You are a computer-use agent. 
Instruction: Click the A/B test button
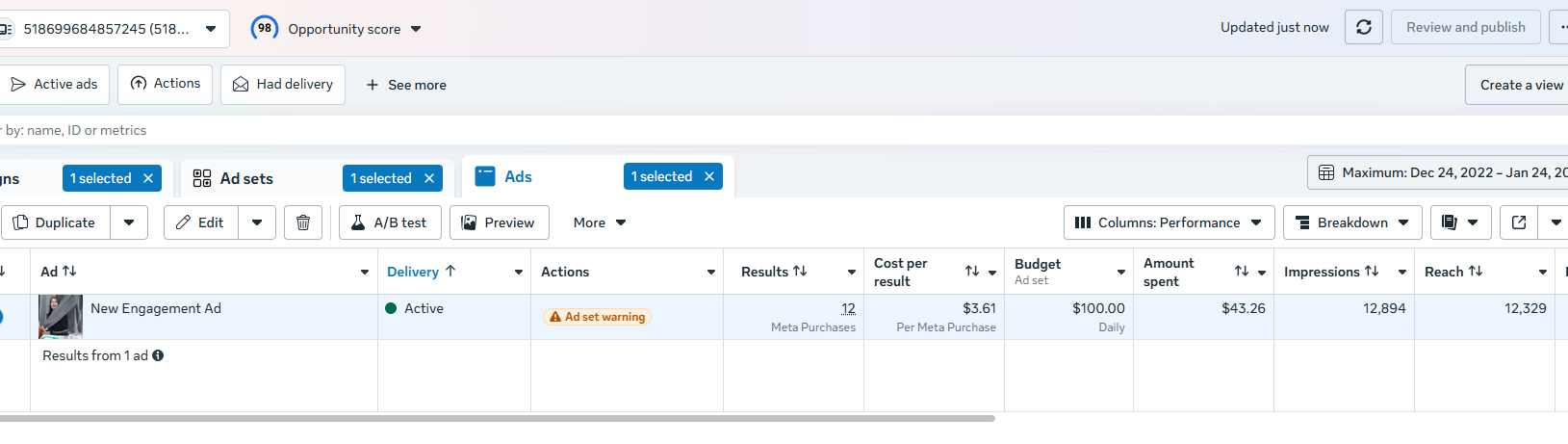[389, 222]
